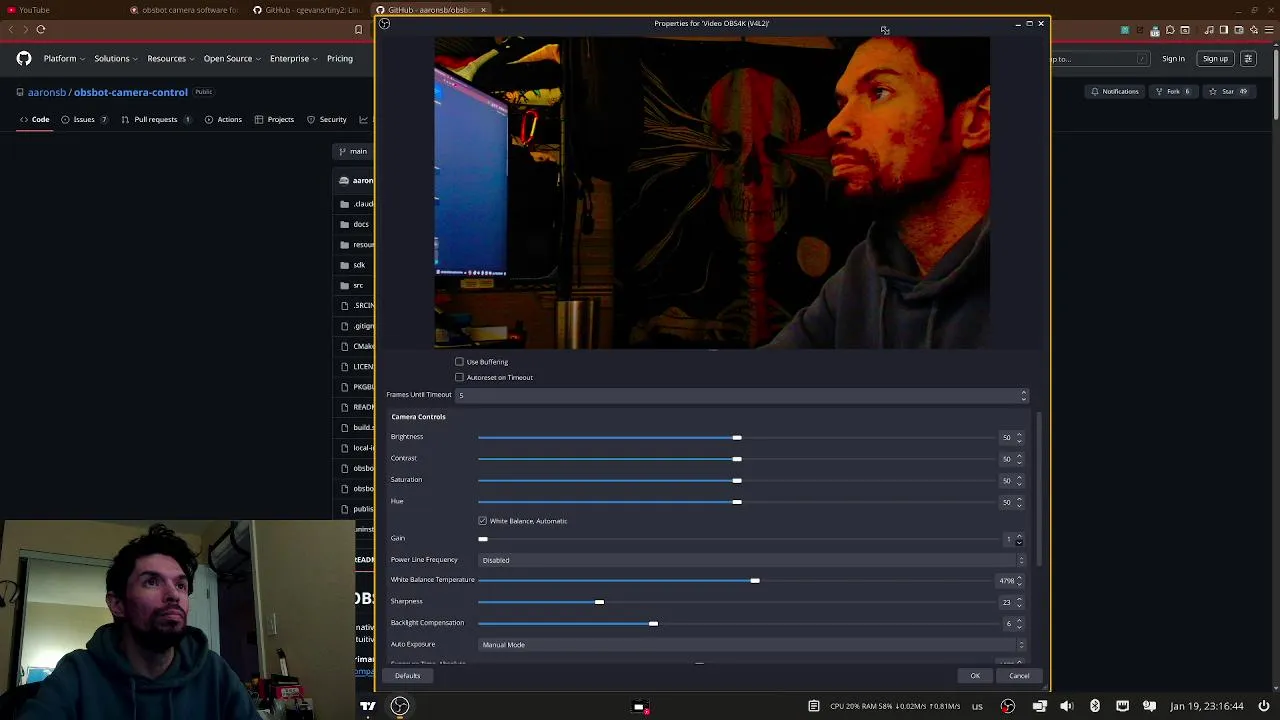1280x720 pixels.
Task: Click the Sign in link
Action: coord(1173,59)
